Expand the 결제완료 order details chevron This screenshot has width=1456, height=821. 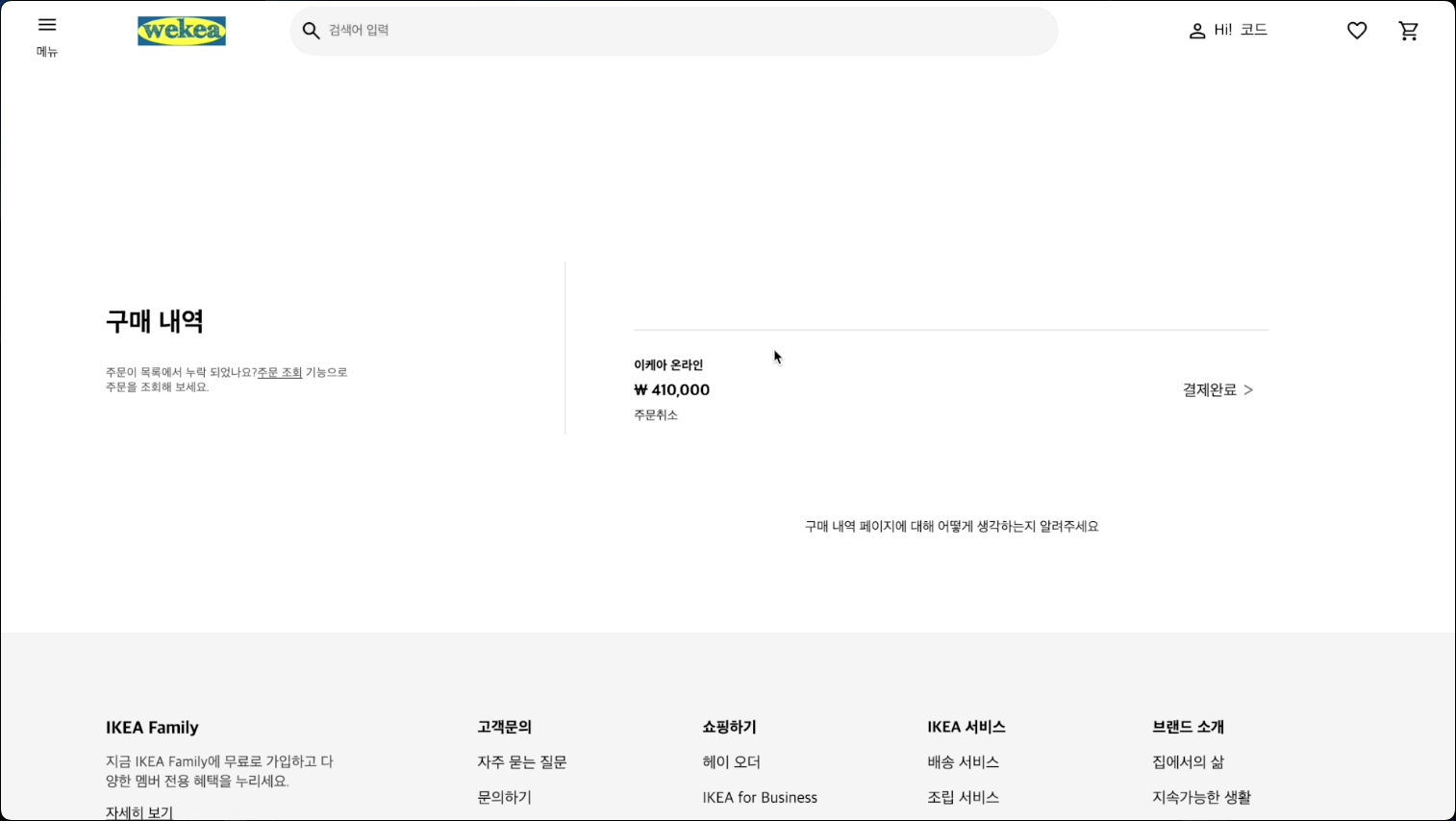point(1249,389)
